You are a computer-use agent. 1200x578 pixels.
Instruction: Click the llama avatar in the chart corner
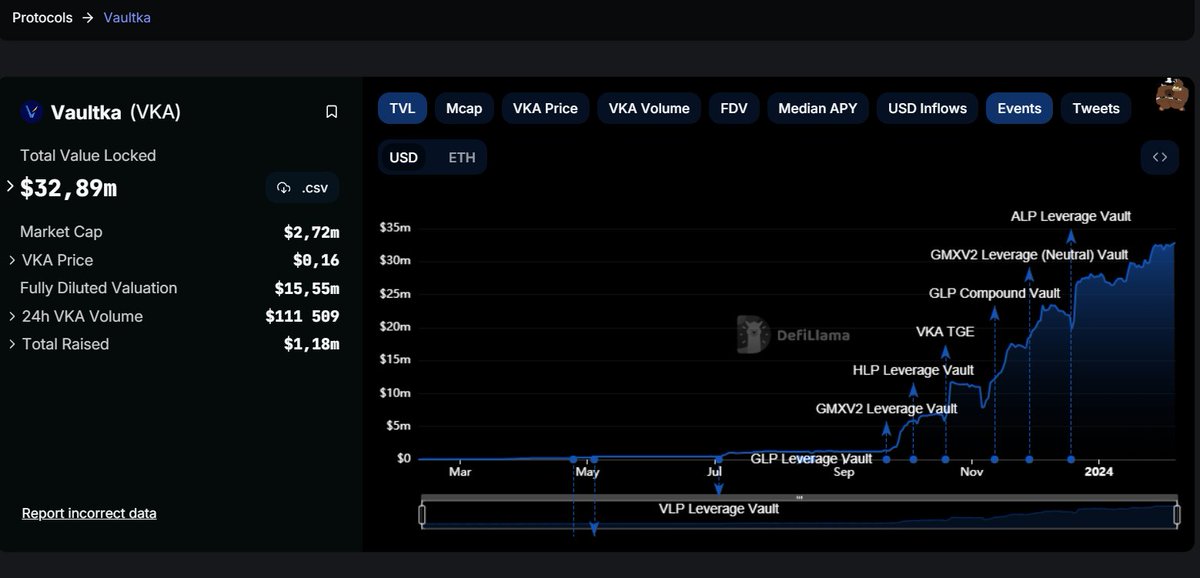click(x=1172, y=95)
